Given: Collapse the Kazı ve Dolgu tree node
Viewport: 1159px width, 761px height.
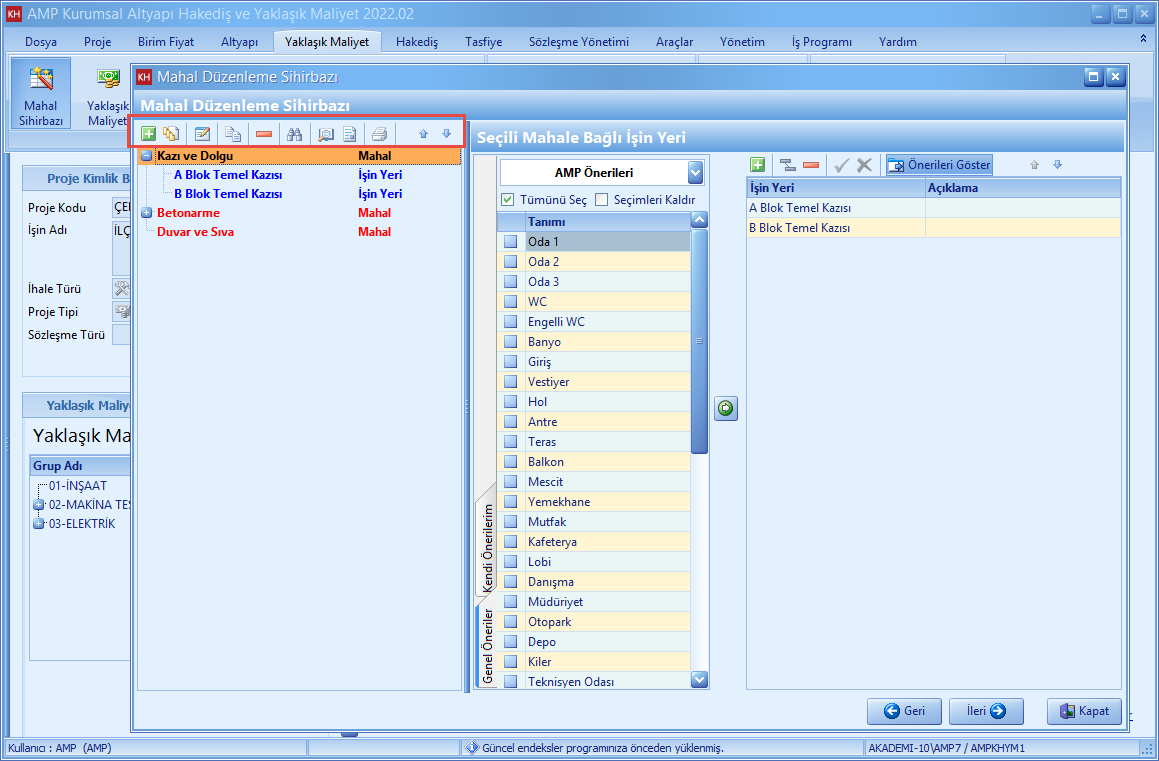Looking at the screenshot, I should click(146, 156).
